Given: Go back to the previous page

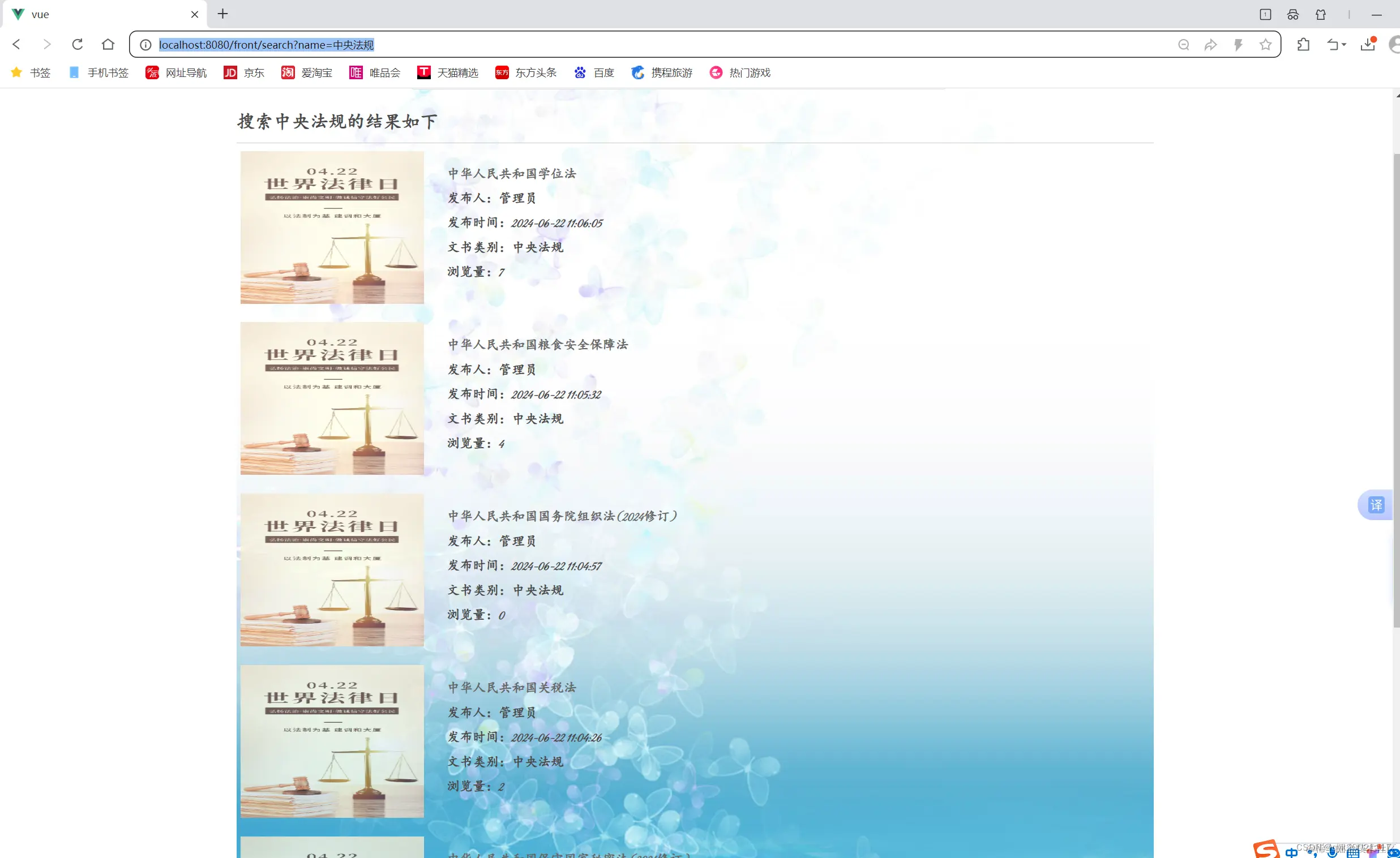Looking at the screenshot, I should (16, 44).
